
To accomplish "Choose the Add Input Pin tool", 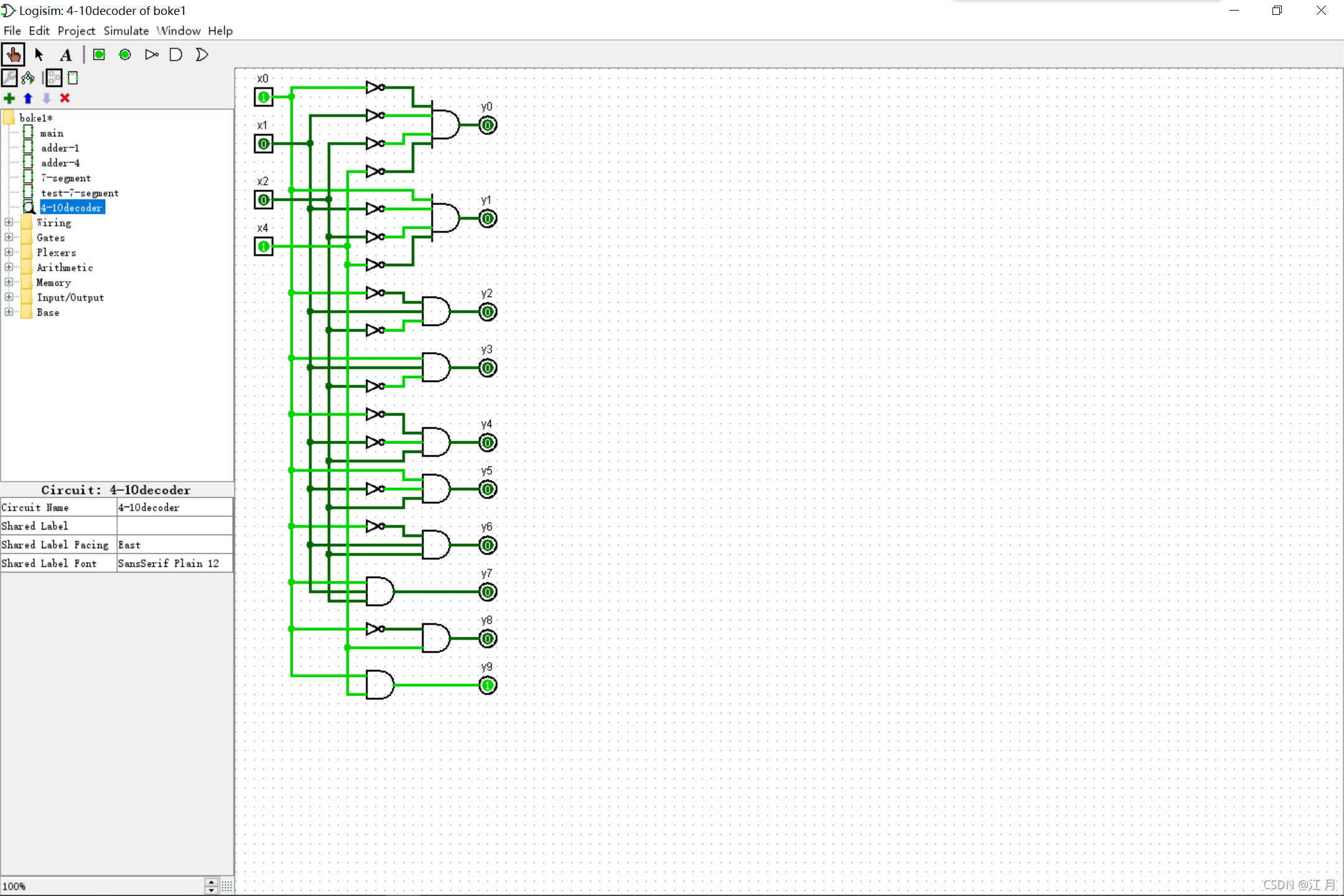I will coord(99,55).
